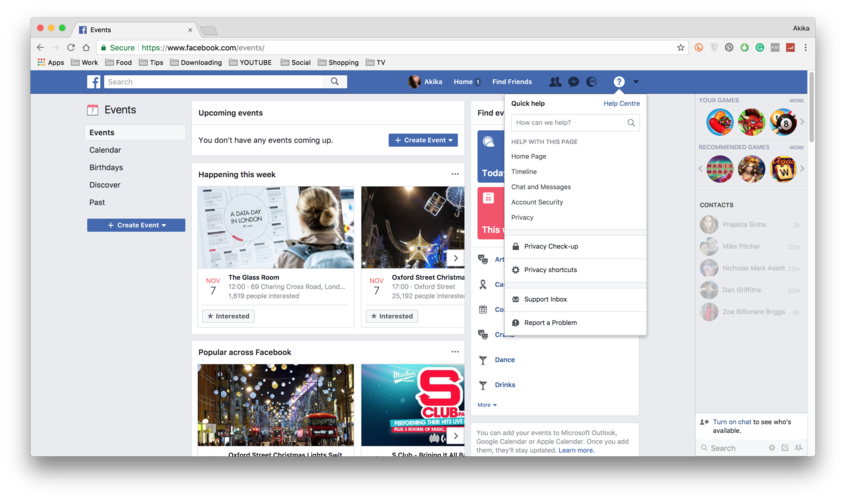
Task: Select Discover in the Events sidebar
Action: tap(105, 184)
